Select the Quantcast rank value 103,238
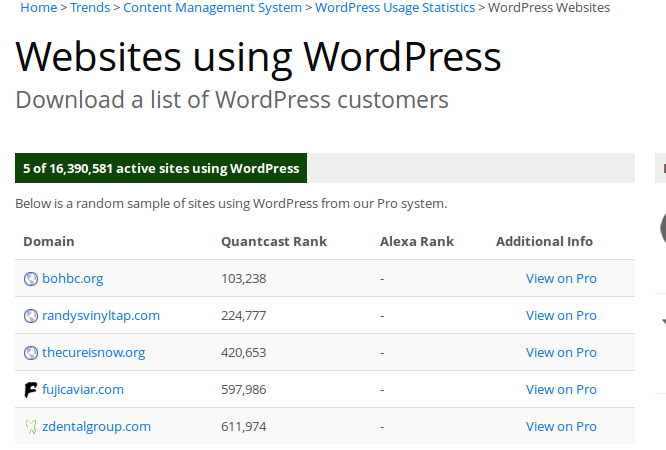666x450 pixels. pyautogui.click(x=244, y=279)
